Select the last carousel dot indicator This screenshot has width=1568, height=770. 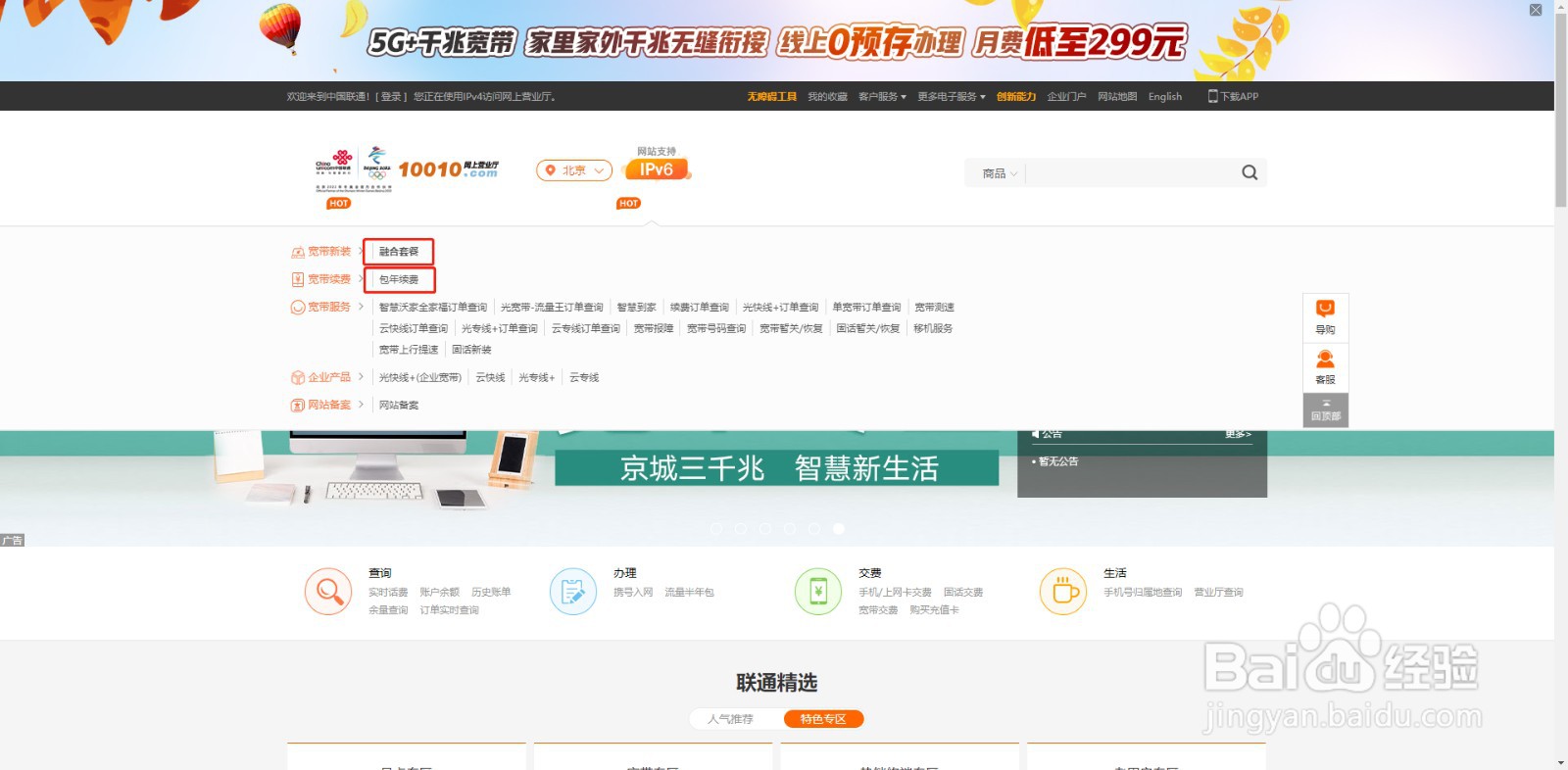click(x=838, y=528)
